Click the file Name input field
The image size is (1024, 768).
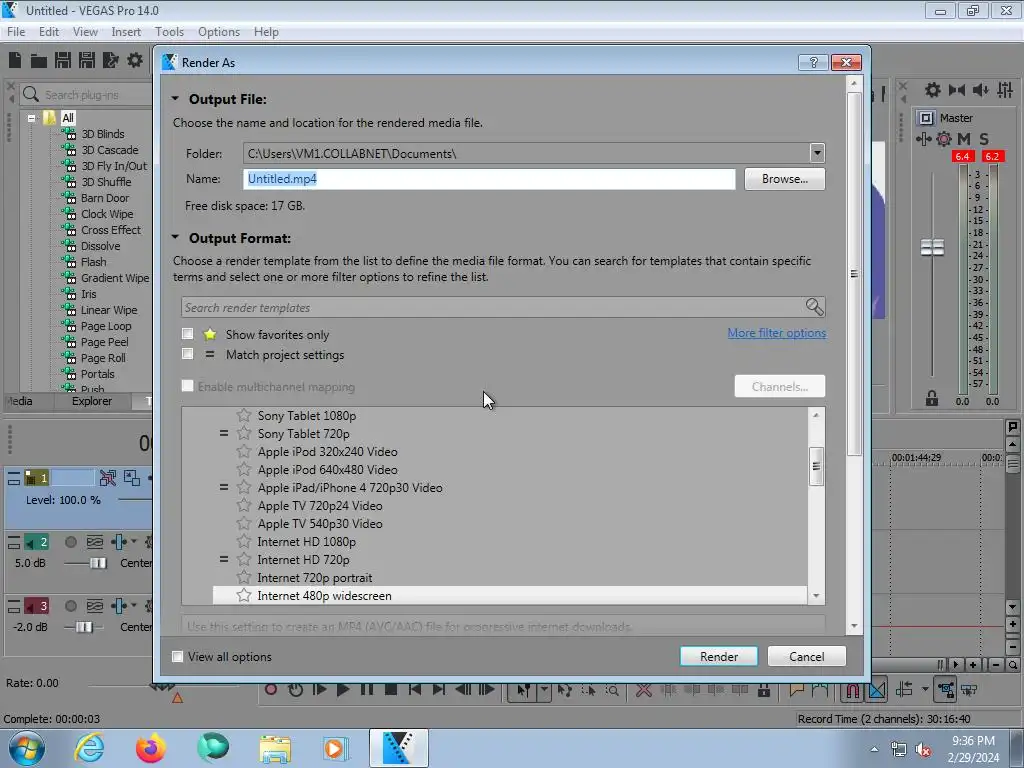click(x=489, y=179)
